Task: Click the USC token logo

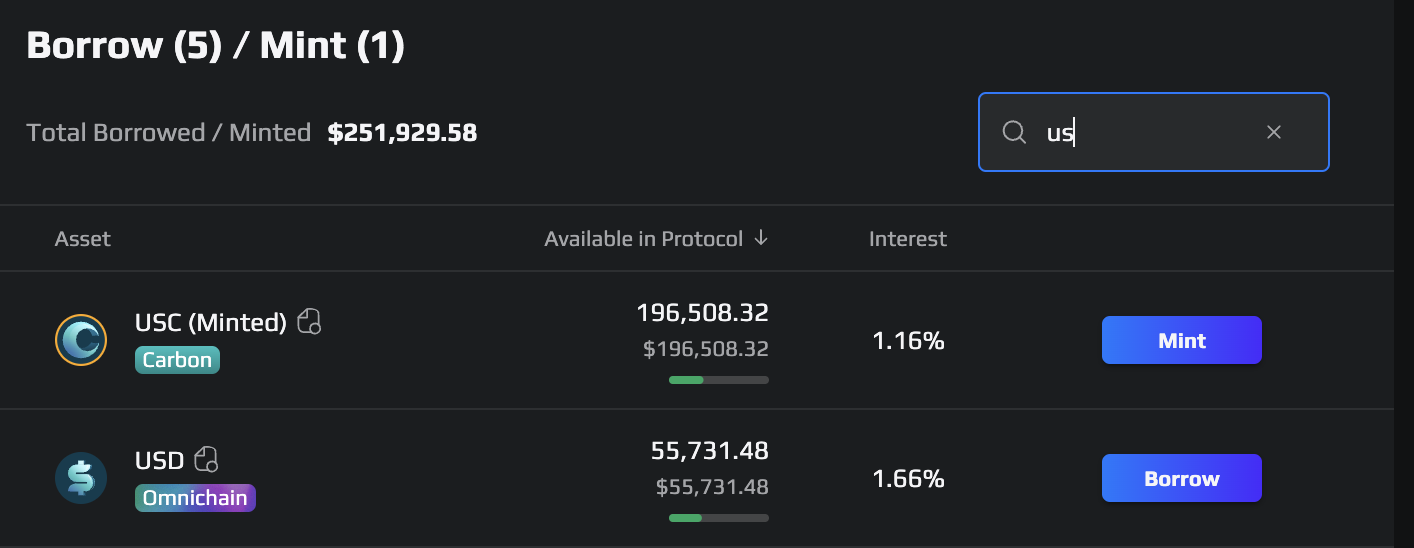Action: [x=81, y=340]
